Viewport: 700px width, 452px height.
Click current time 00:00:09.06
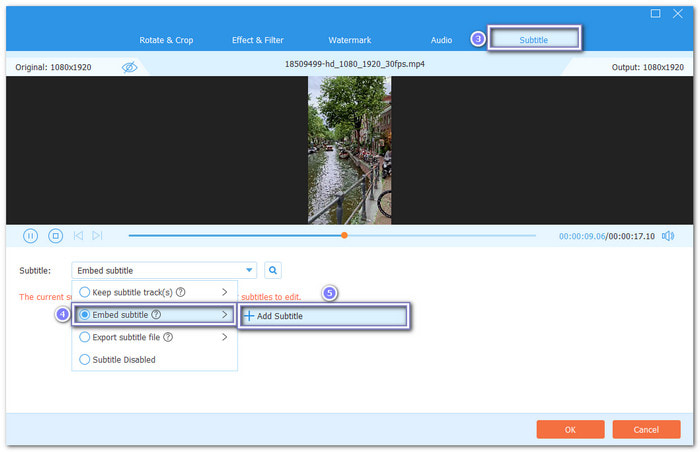(x=582, y=236)
